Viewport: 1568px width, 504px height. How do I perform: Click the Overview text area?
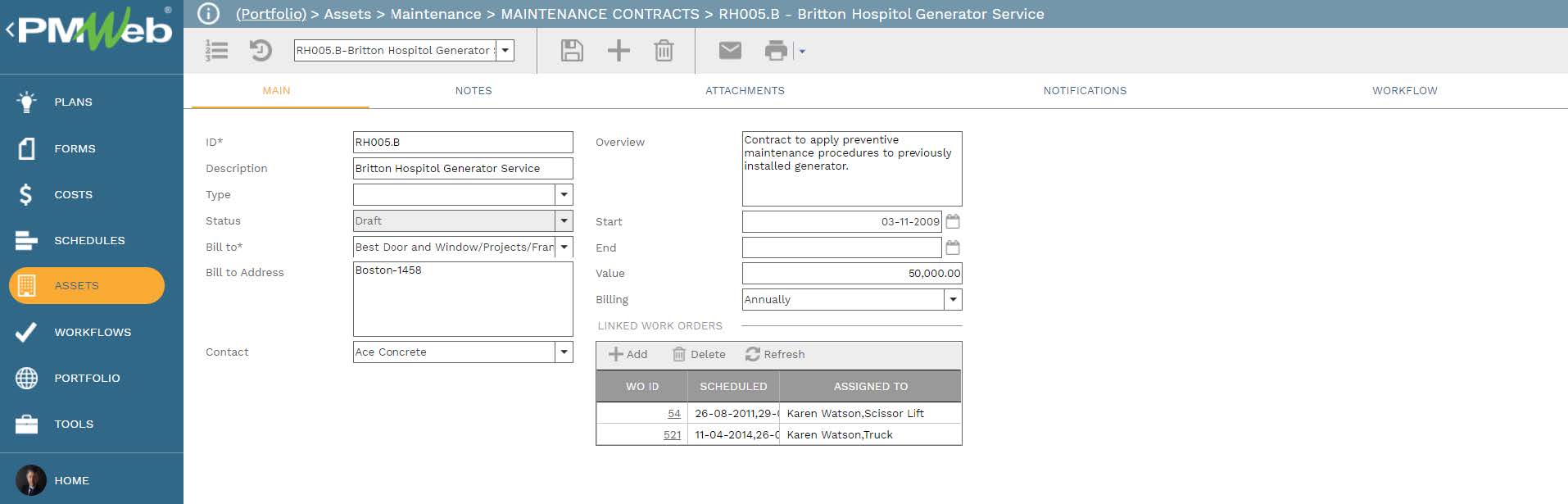point(852,169)
